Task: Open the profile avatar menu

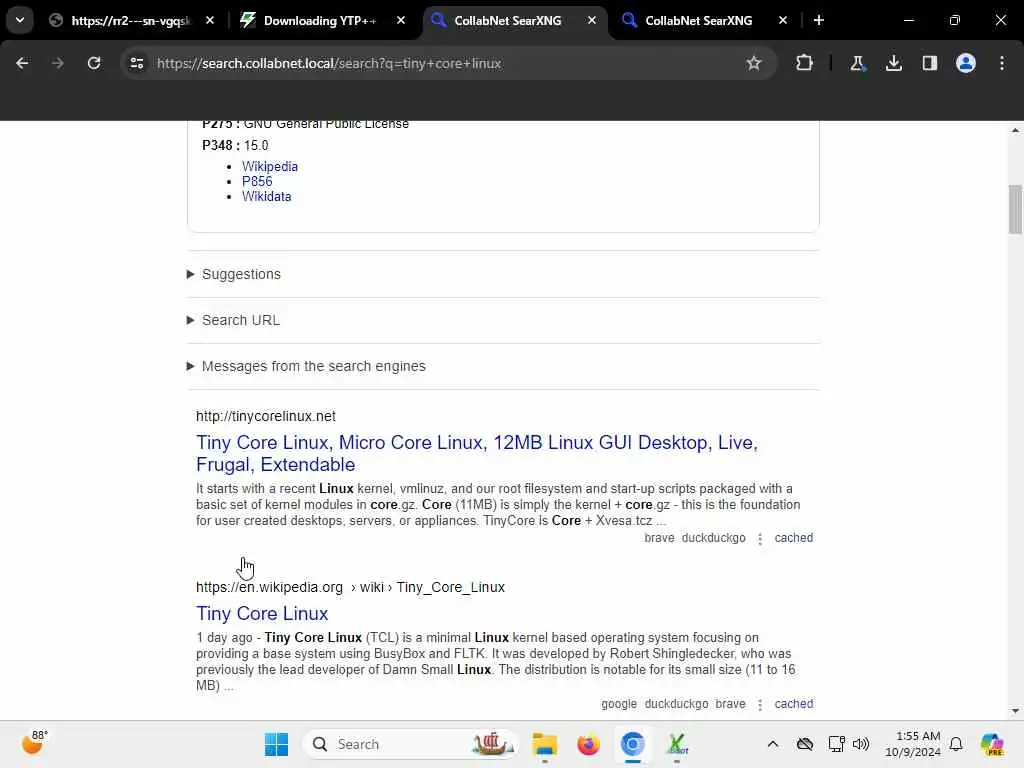Action: pos(966,63)
